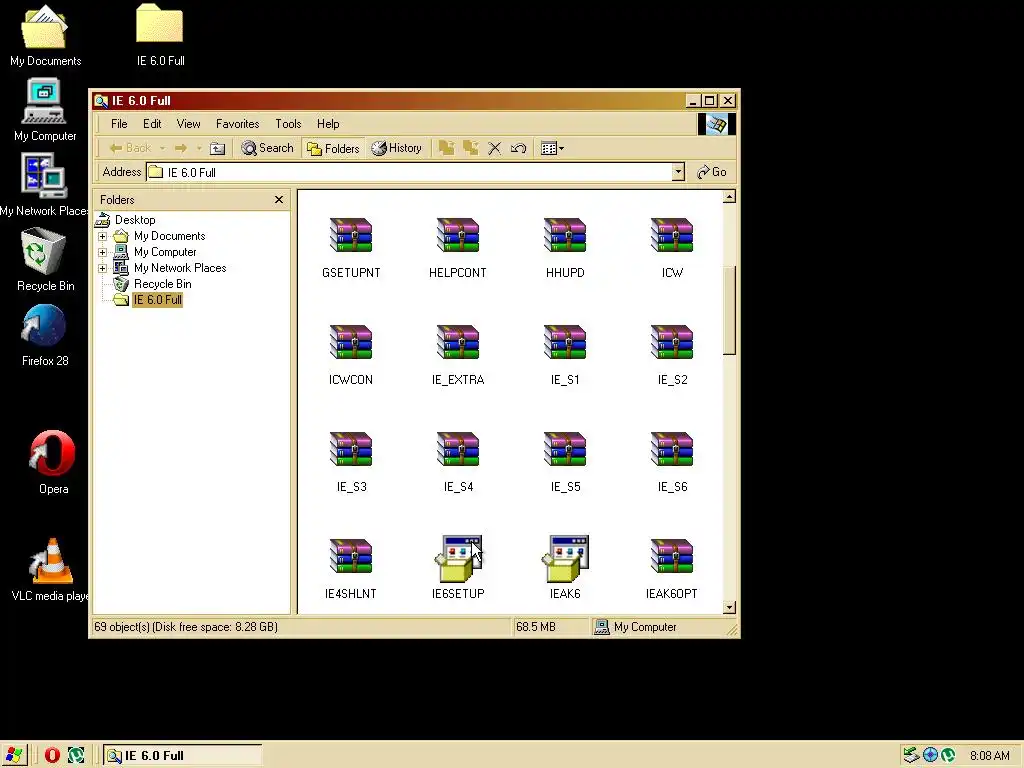Viewport: 1024px width, 768px height.
Task: Open the Favorites menu
Action: [238, 123]
